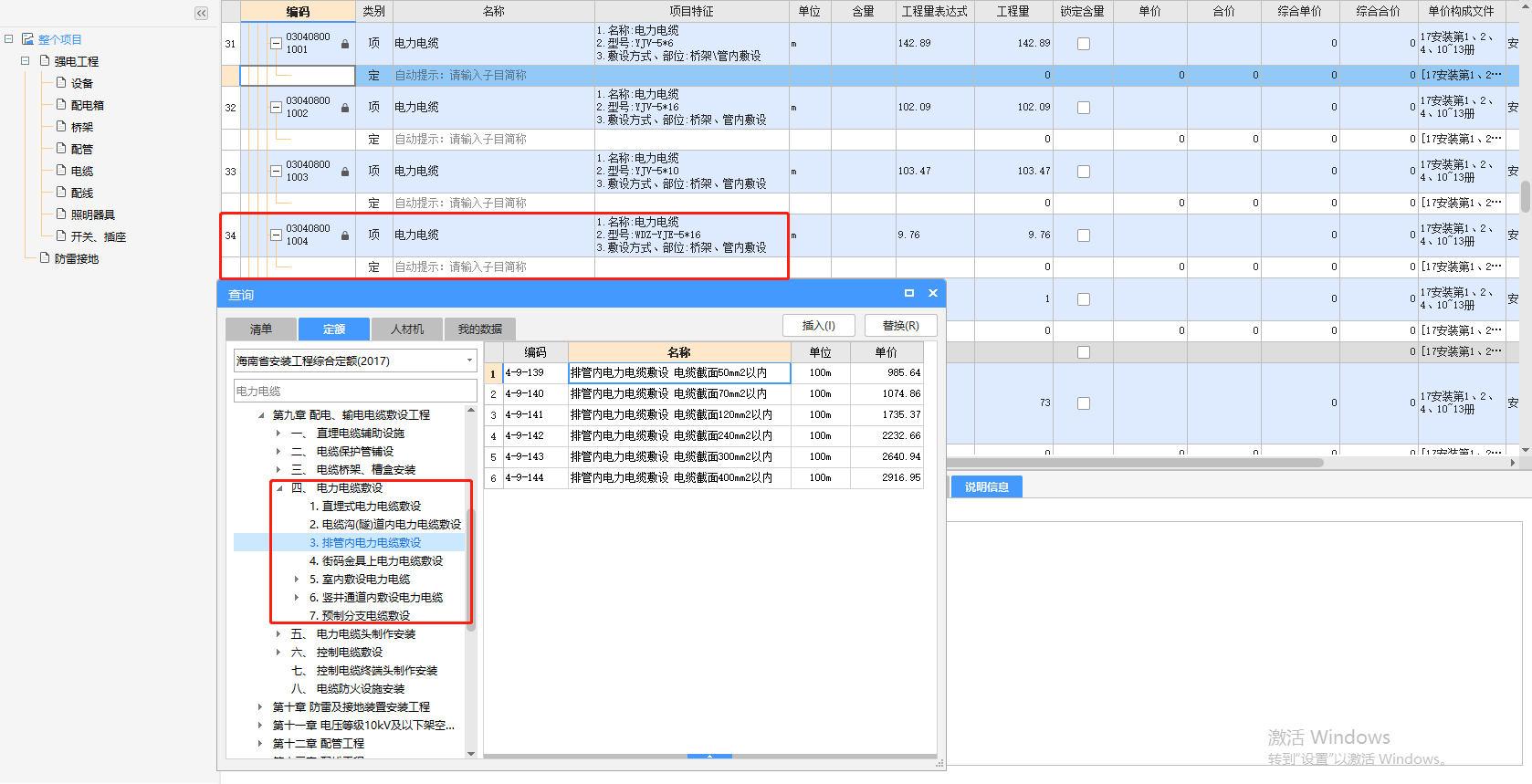Click the lock icon on row 030408001001

(345, 44)
